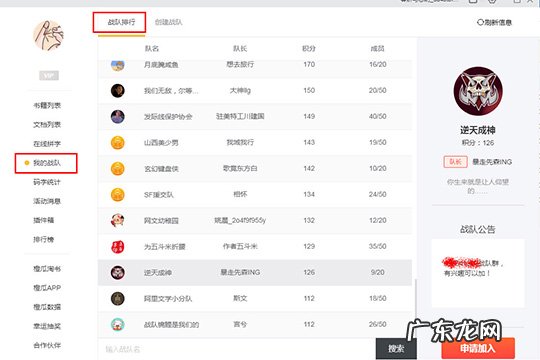The width and height of the screenshot is (540, 360).
Task: Switch to the 创建战队 tab
Action: [168, 22]
